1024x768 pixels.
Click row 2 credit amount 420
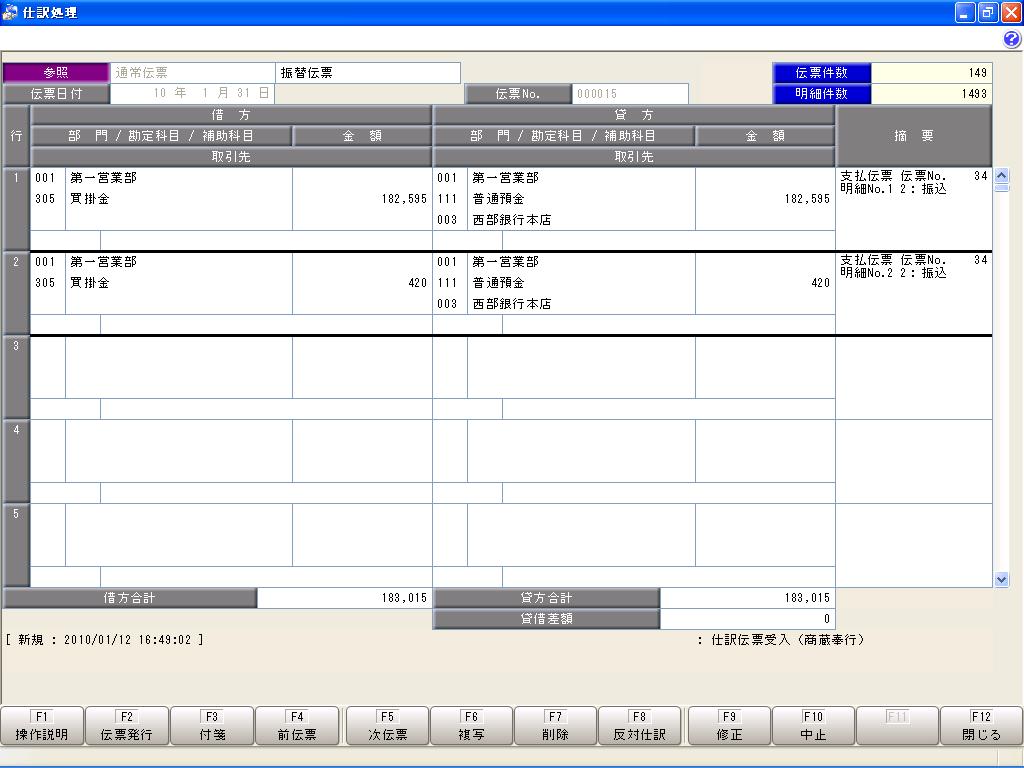point(820,283)
